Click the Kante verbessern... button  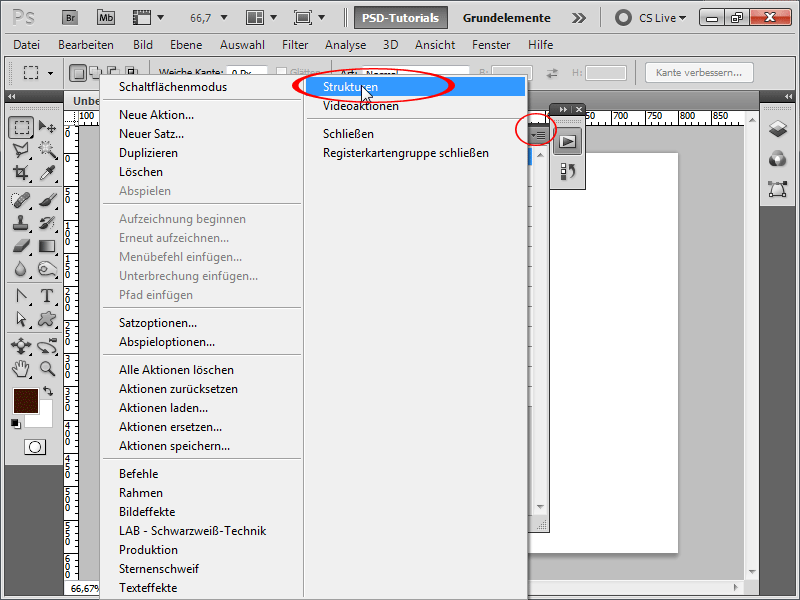tap(698, 72)
